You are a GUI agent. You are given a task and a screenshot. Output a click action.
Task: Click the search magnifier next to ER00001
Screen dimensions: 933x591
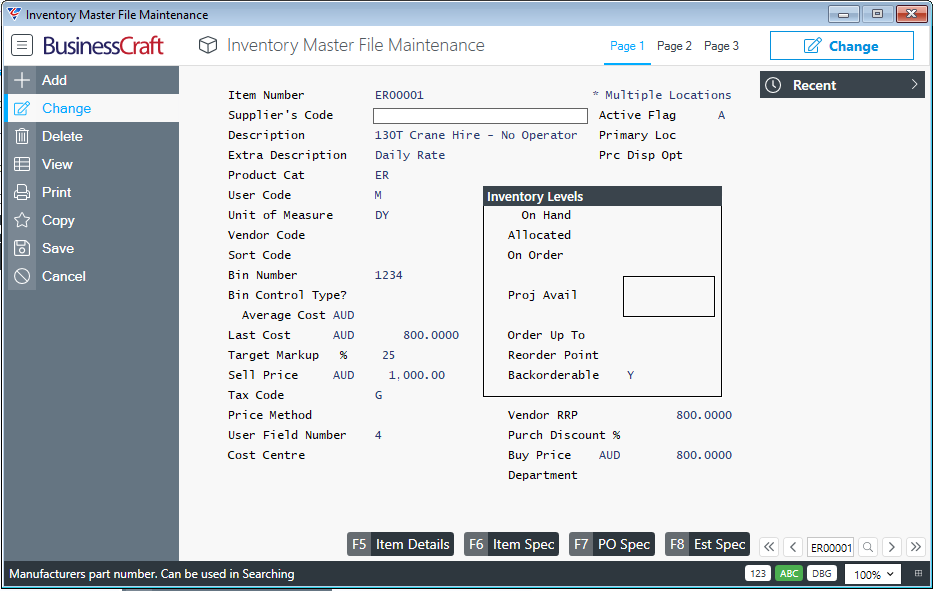click(868, 547)
